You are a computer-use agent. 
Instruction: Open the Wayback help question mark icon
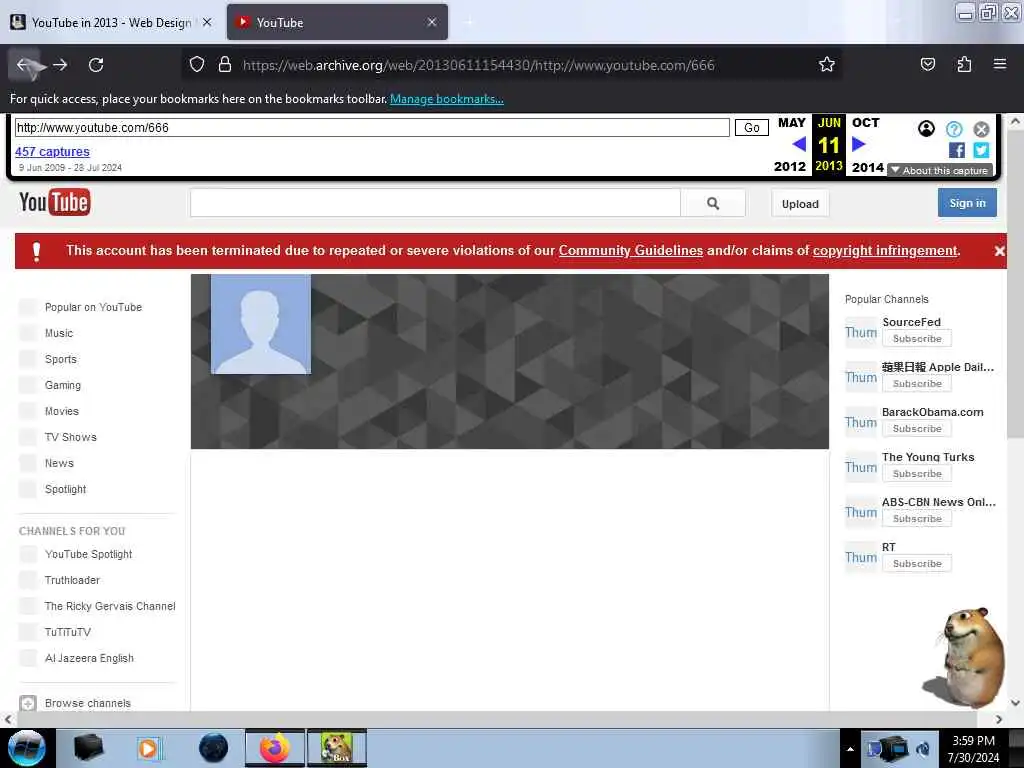[x=954, y=129]
